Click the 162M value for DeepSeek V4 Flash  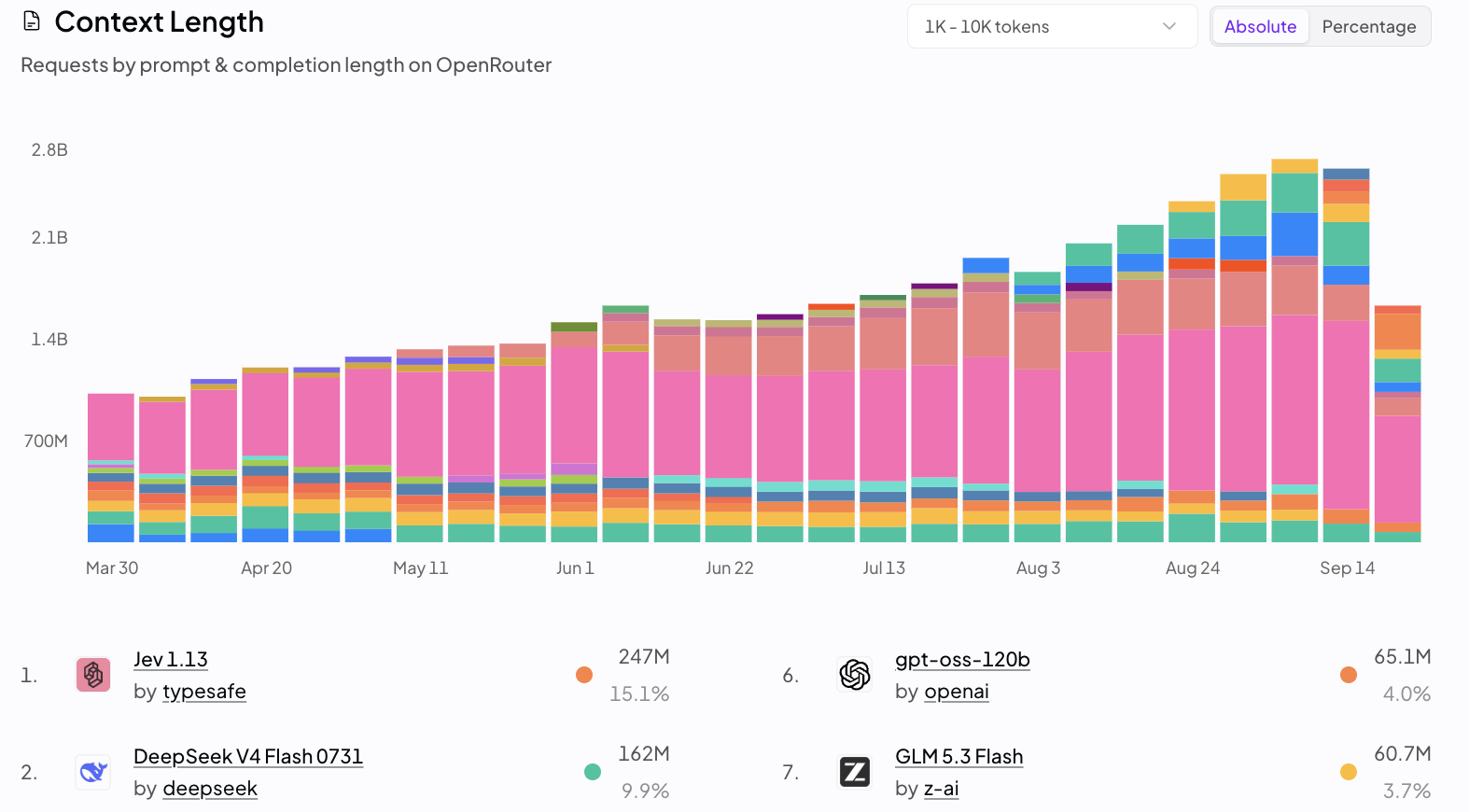(x=644, y=753)
